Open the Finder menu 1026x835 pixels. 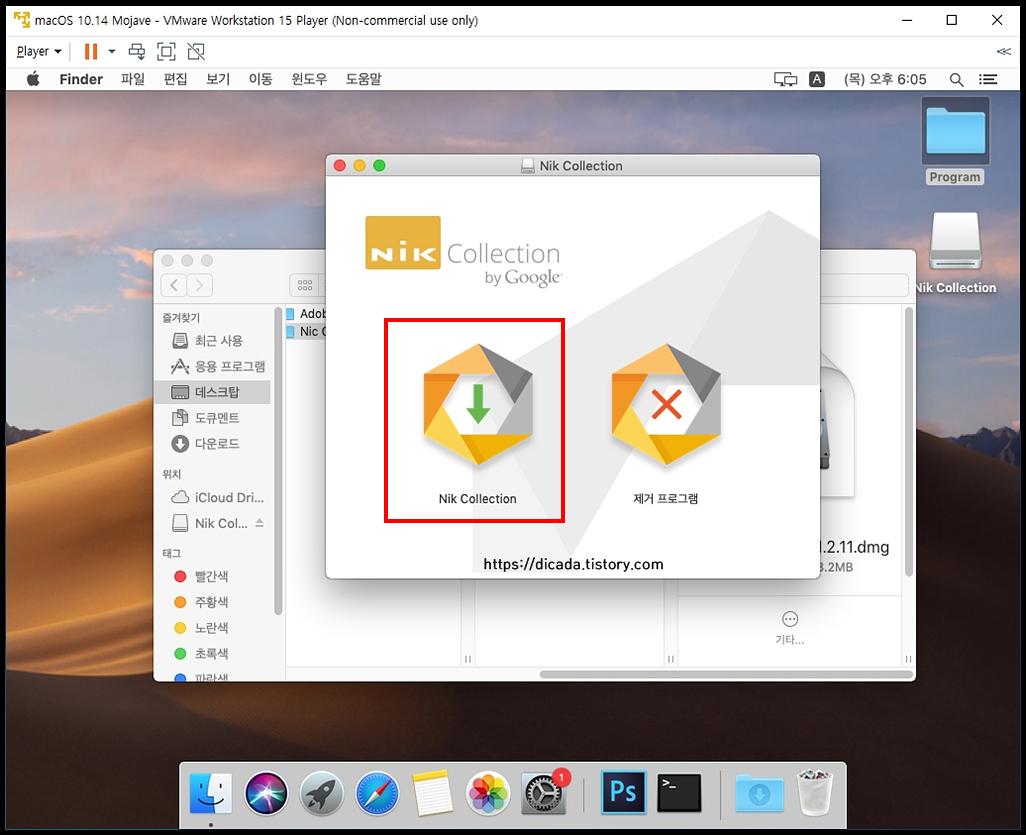coord(81,79)
